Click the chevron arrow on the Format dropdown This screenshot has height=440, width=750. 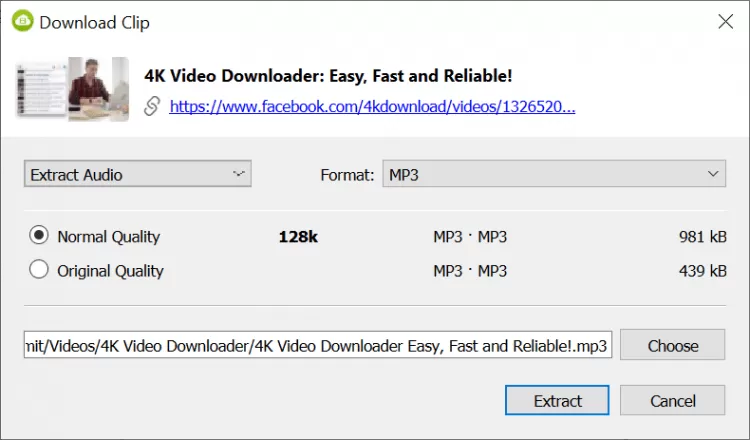pyautogui.click(x=713, y=174)
